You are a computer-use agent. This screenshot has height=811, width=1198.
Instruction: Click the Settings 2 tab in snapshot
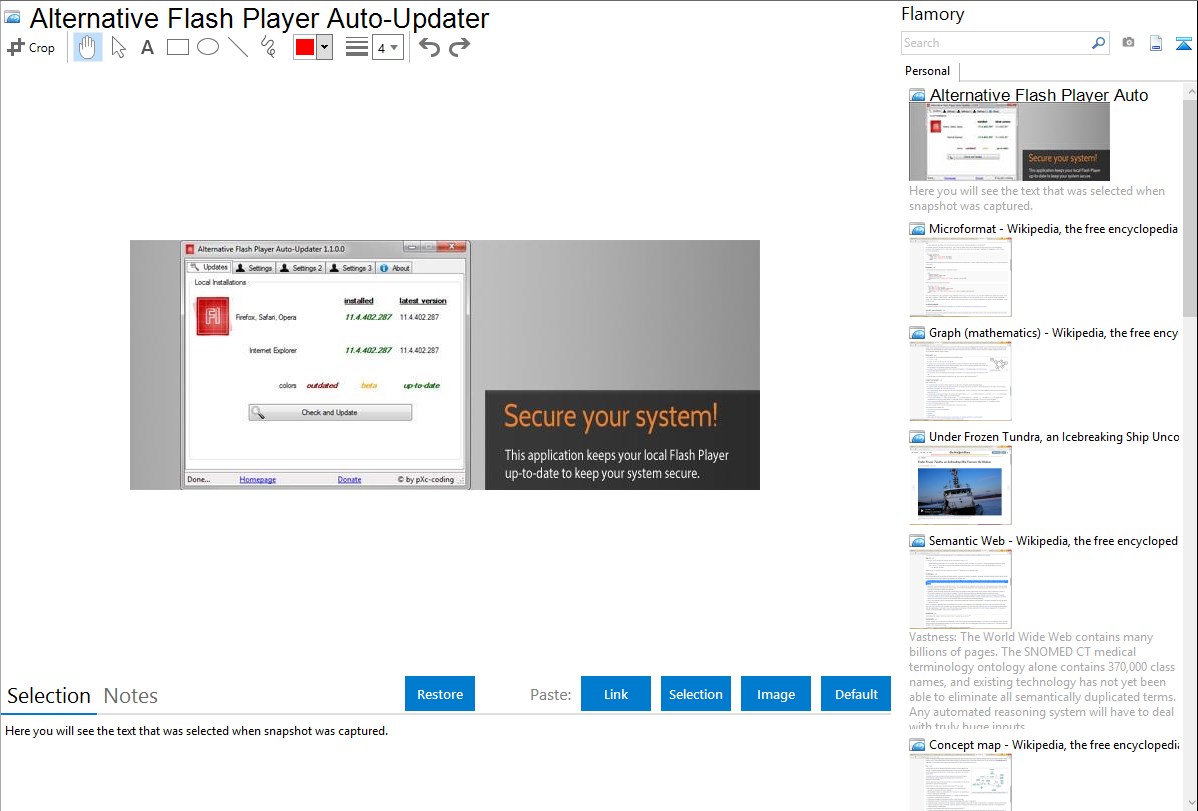(x=301, y=268)
